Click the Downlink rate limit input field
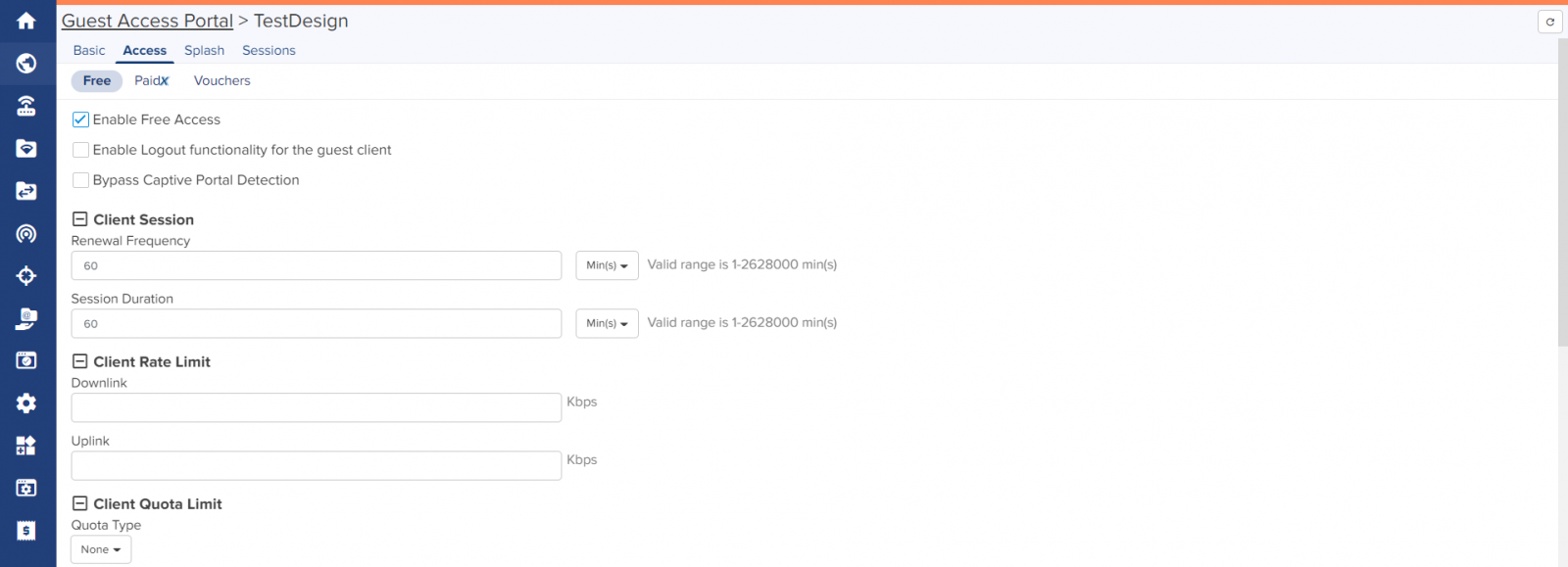 (x=316, y=407)
